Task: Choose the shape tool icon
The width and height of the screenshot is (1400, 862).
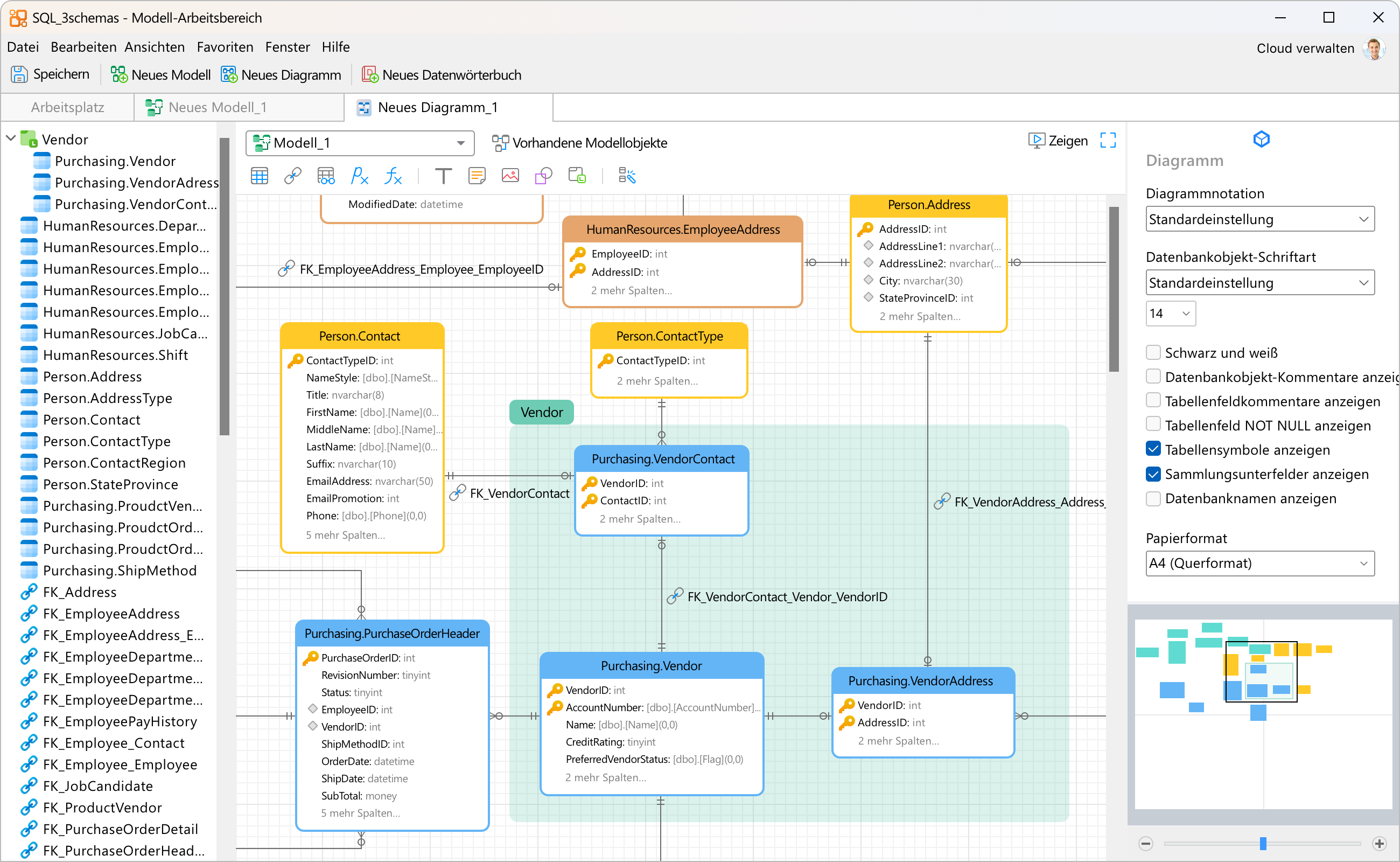Action: tap(543, 176)
